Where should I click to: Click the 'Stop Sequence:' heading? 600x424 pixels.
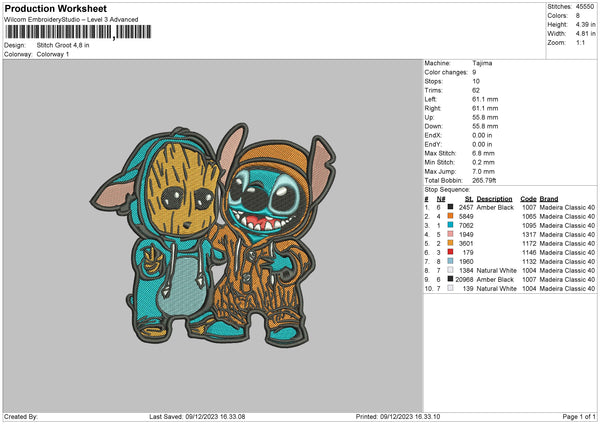447,190
